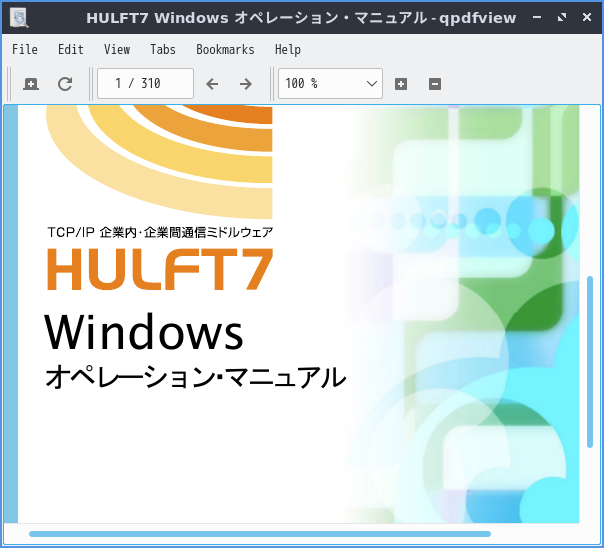The height and width of the screenshot is (548, 604).
Task: Click the 'オペレーション・マニュアル' page text
Action: coord(196,377)
